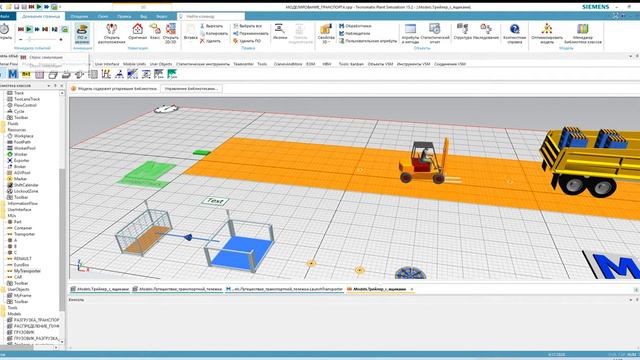Image resolution: width=640 pixels, height=360 pixels.
Task: Click the minus end of the speed slider
Action: (x=21, y=40)
